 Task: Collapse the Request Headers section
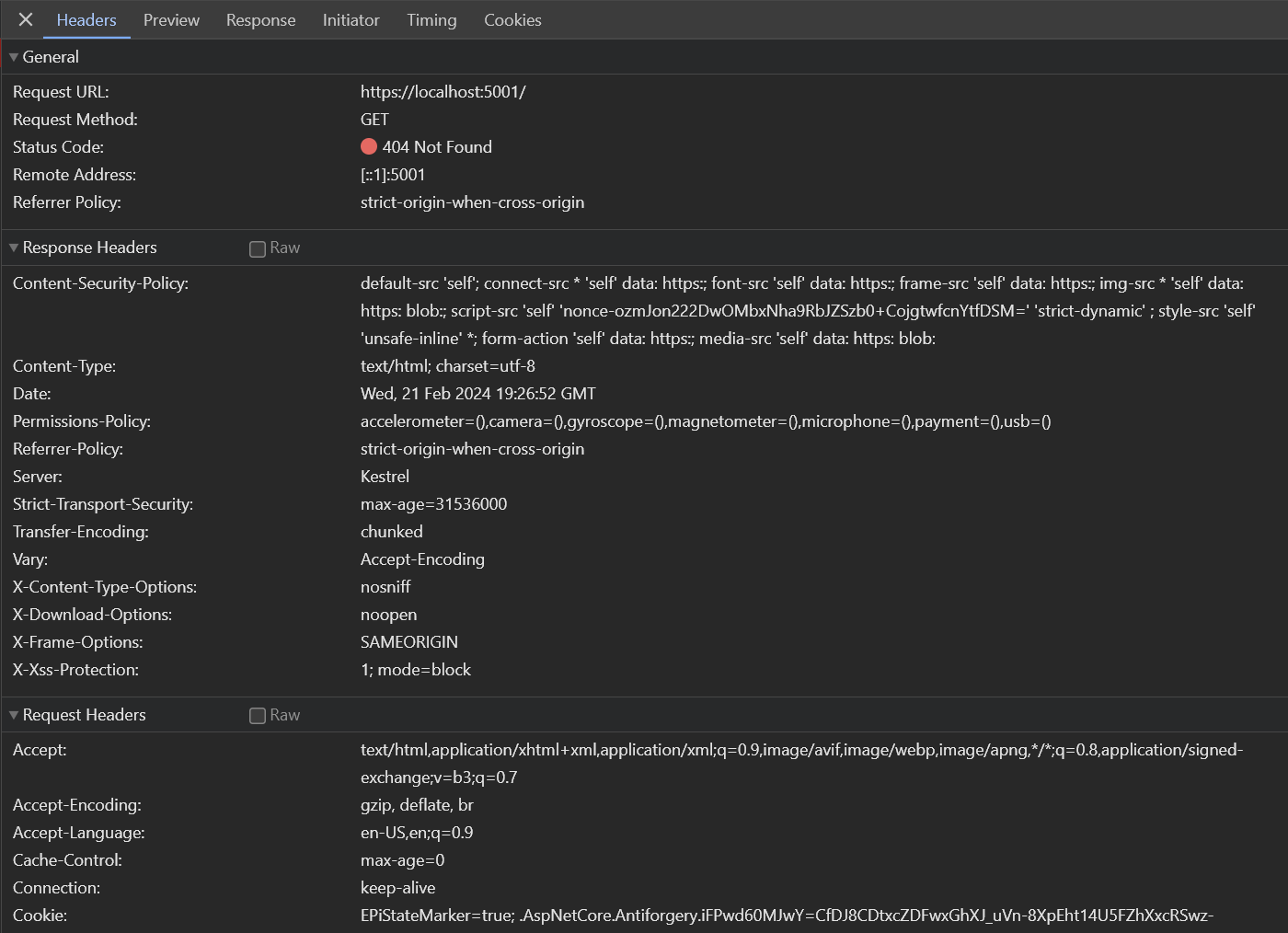[14, 715]
